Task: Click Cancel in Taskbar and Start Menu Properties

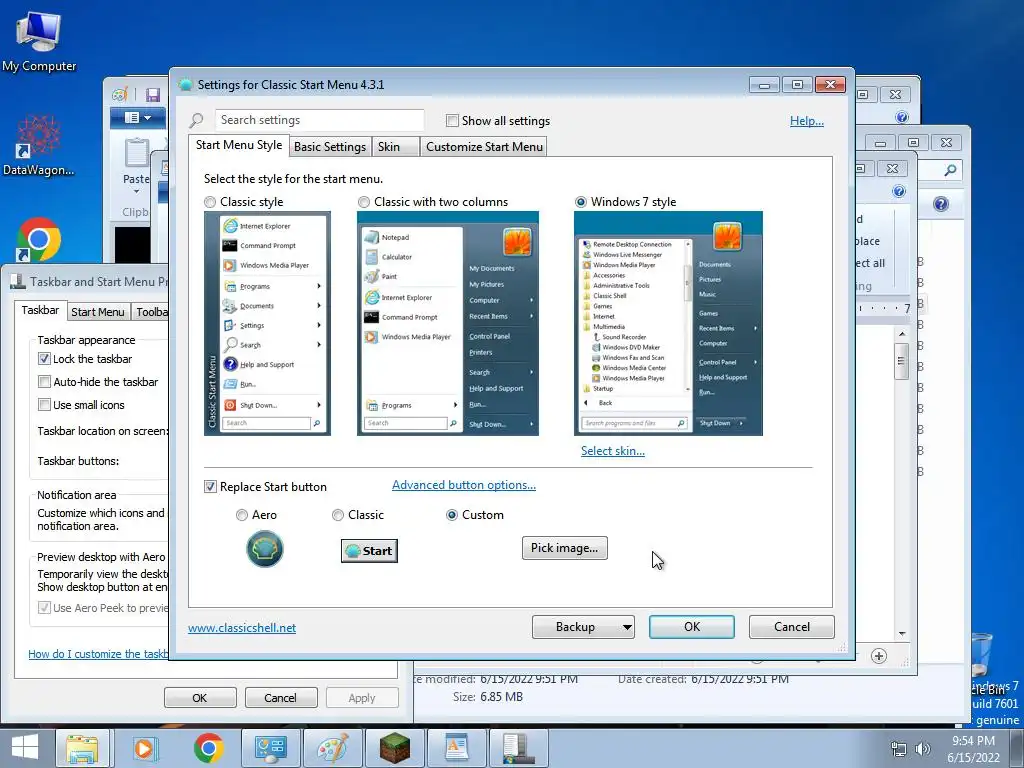Action: tap(281, 697)
